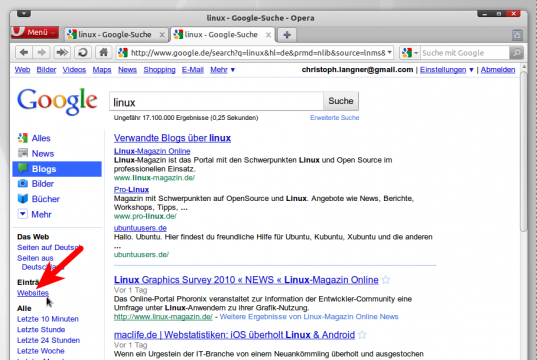
Task: Click the address bar URL field
Action: 254,53
